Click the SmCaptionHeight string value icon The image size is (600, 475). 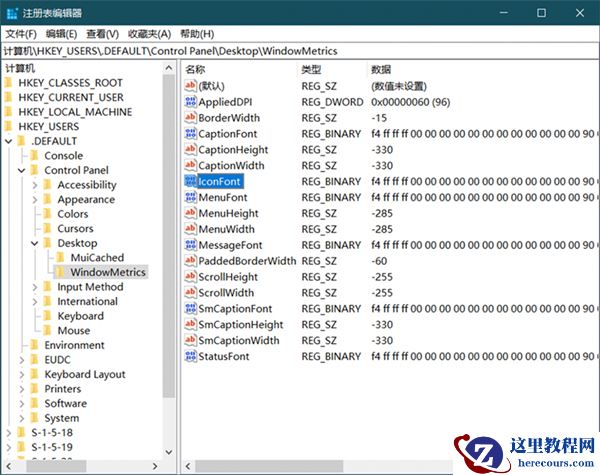point(190,324)
